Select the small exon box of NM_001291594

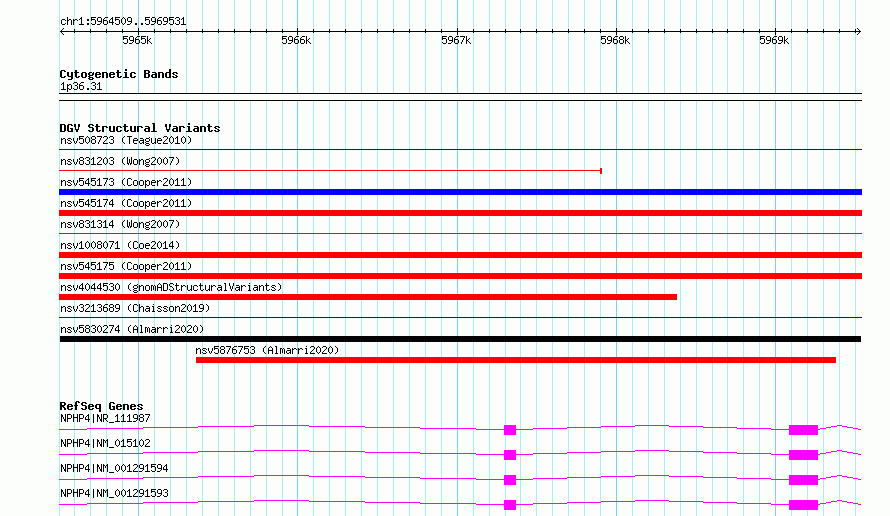[510, 480]
